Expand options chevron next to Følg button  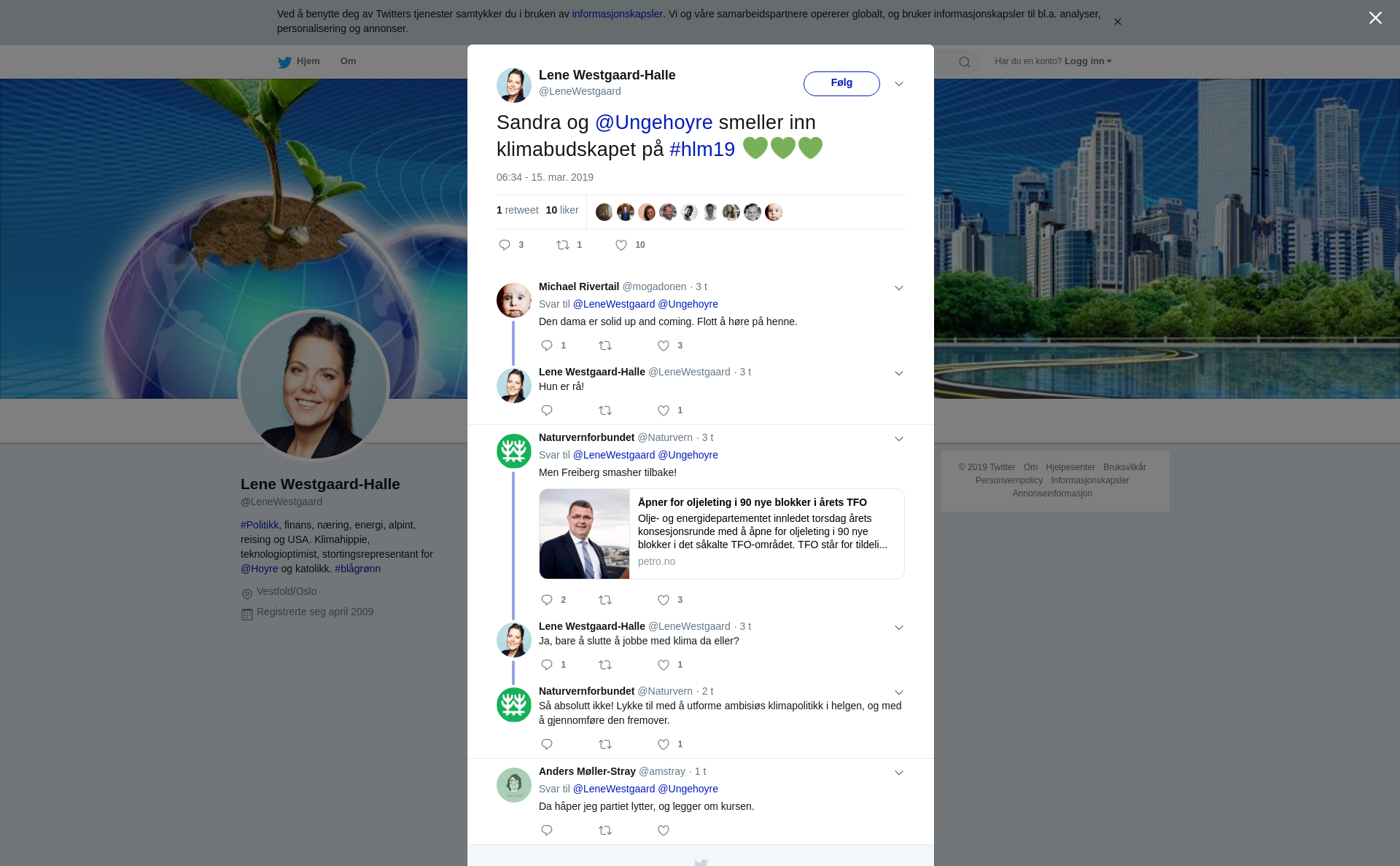899,84
